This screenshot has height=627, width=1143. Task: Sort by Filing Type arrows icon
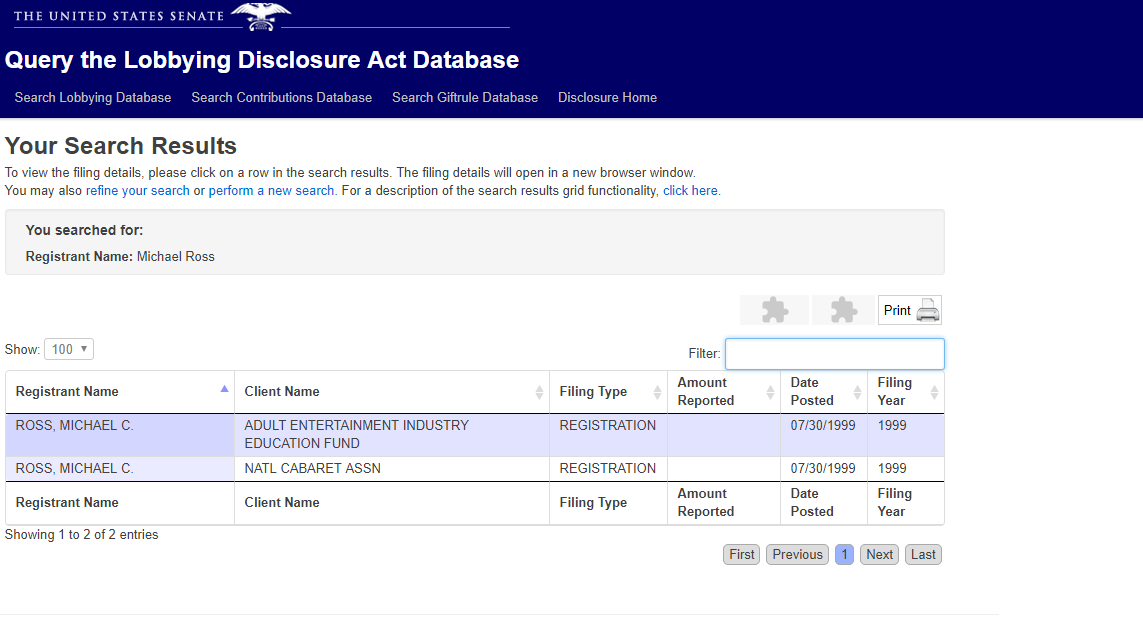657,392
